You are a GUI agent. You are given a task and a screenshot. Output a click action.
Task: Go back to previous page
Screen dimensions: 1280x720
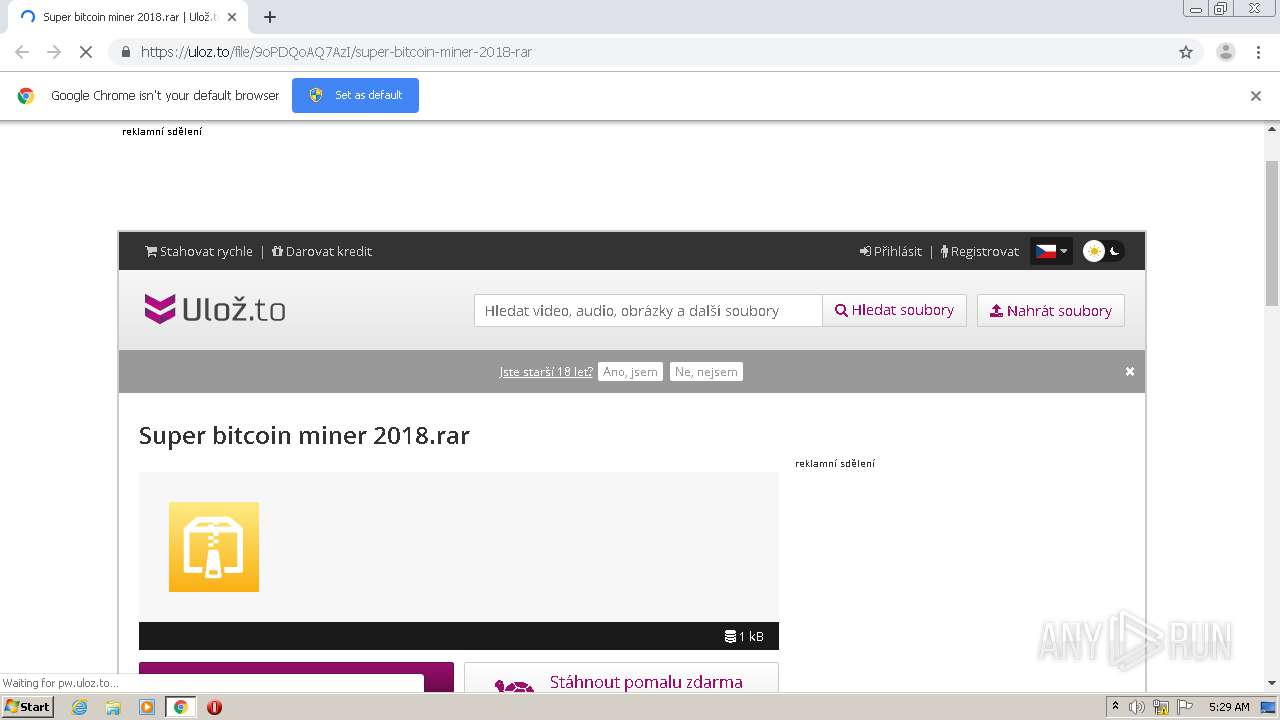[22, 52]
